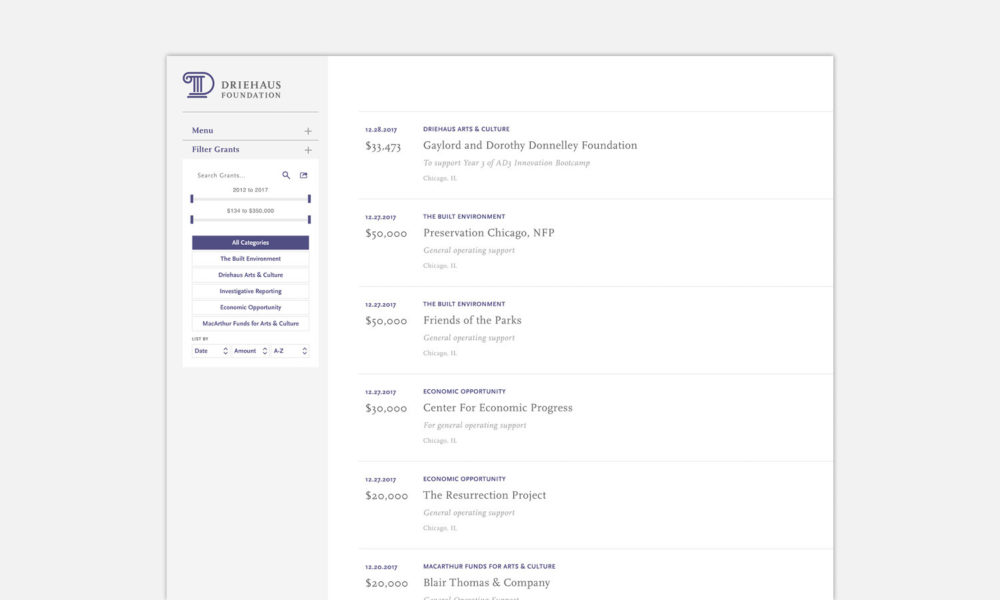The height and width of the screenshot is (600, 1000).
Task: Select the All Categories filter
Action: 249,242
